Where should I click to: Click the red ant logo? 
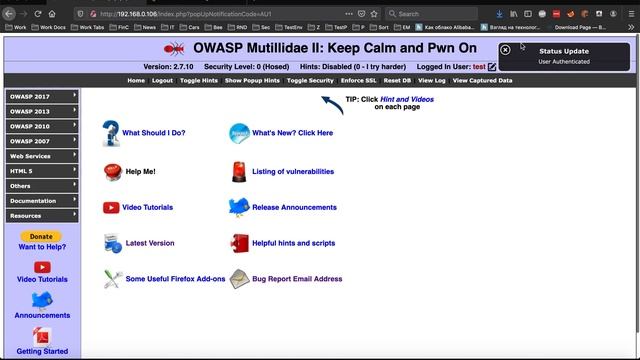pyautogui.click(x=174, y=49)
